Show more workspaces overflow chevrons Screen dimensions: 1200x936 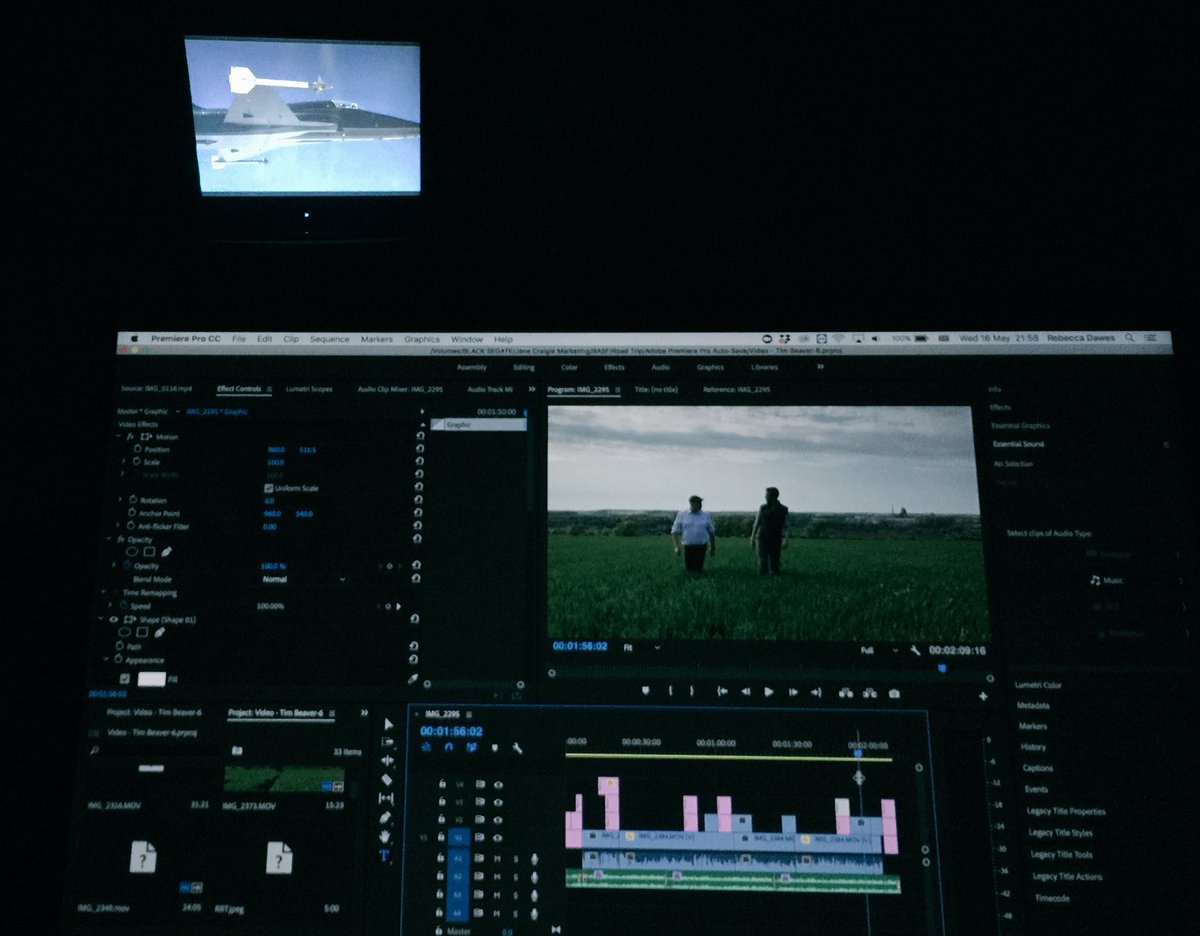tap(820, 367)
